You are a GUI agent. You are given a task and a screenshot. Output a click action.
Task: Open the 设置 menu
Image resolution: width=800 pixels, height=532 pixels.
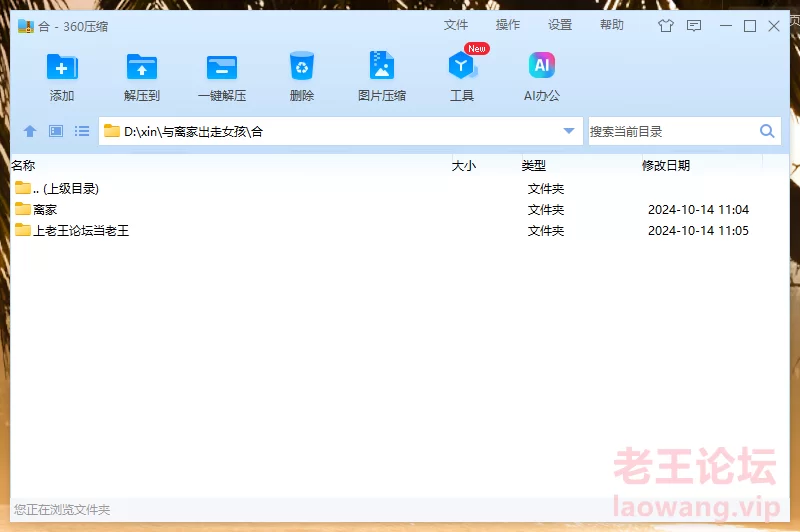coord(560,24)
